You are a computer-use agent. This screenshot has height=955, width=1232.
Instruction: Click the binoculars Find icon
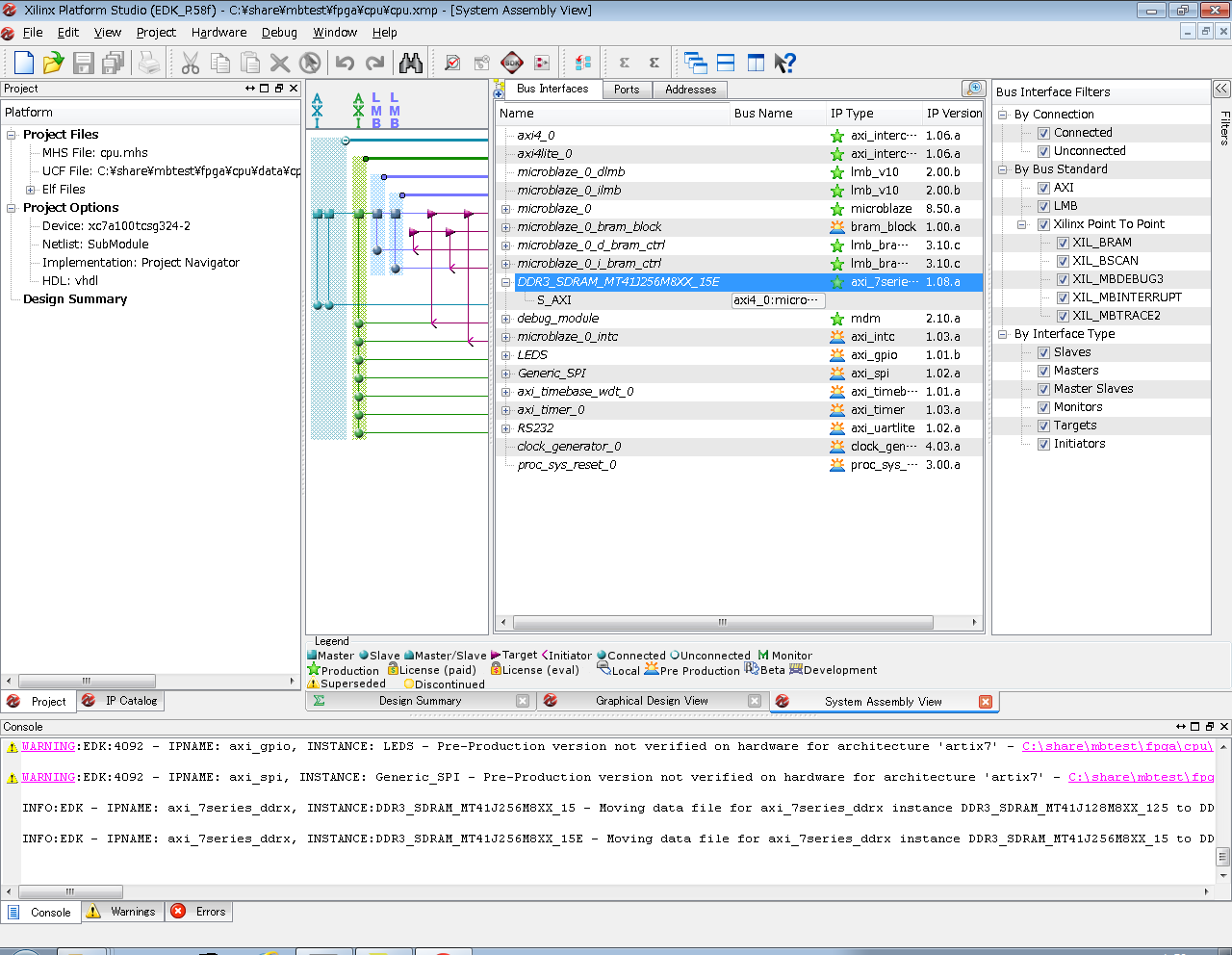(411, 64)
